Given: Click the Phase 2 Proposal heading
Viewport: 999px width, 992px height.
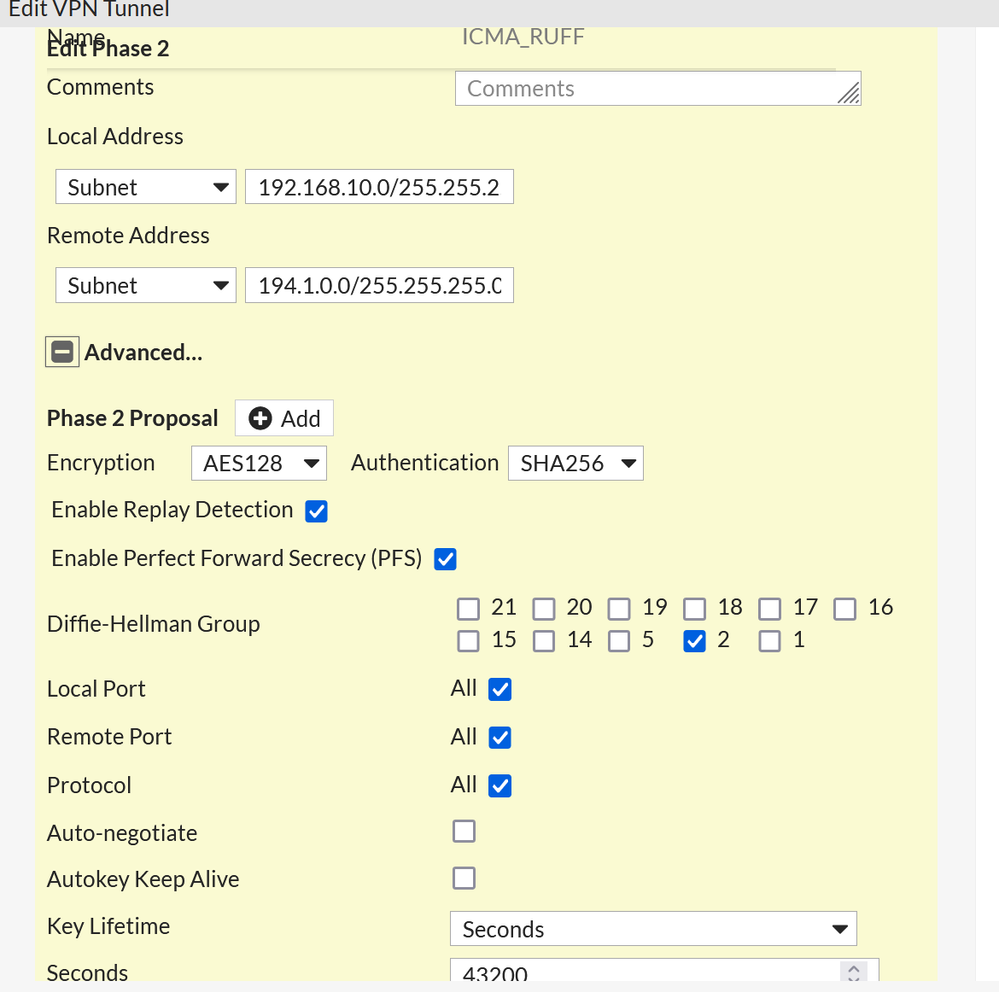Looking at the screenshot, I should (x=133, y=419).
